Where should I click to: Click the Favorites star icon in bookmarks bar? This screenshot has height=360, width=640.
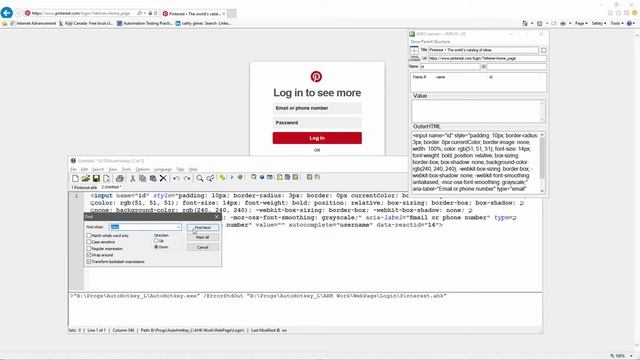pyautogui.click(x=5, y=23)
